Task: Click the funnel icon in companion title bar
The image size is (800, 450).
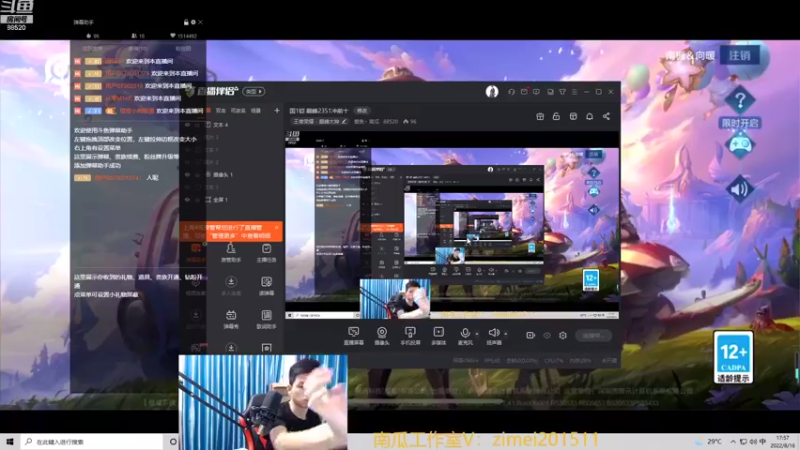Action: [562, 92]
